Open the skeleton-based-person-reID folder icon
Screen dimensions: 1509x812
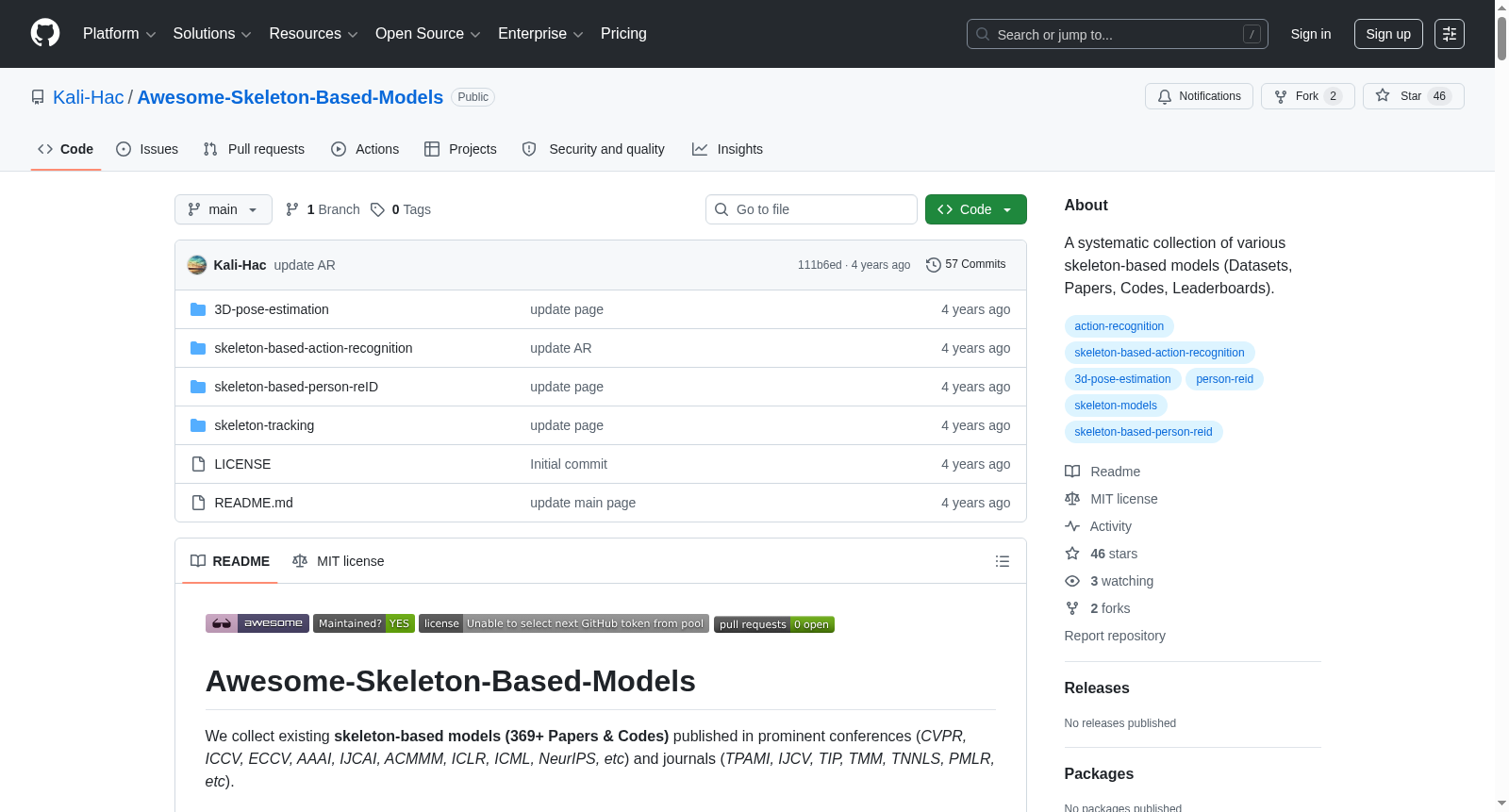tap(198, 387)
